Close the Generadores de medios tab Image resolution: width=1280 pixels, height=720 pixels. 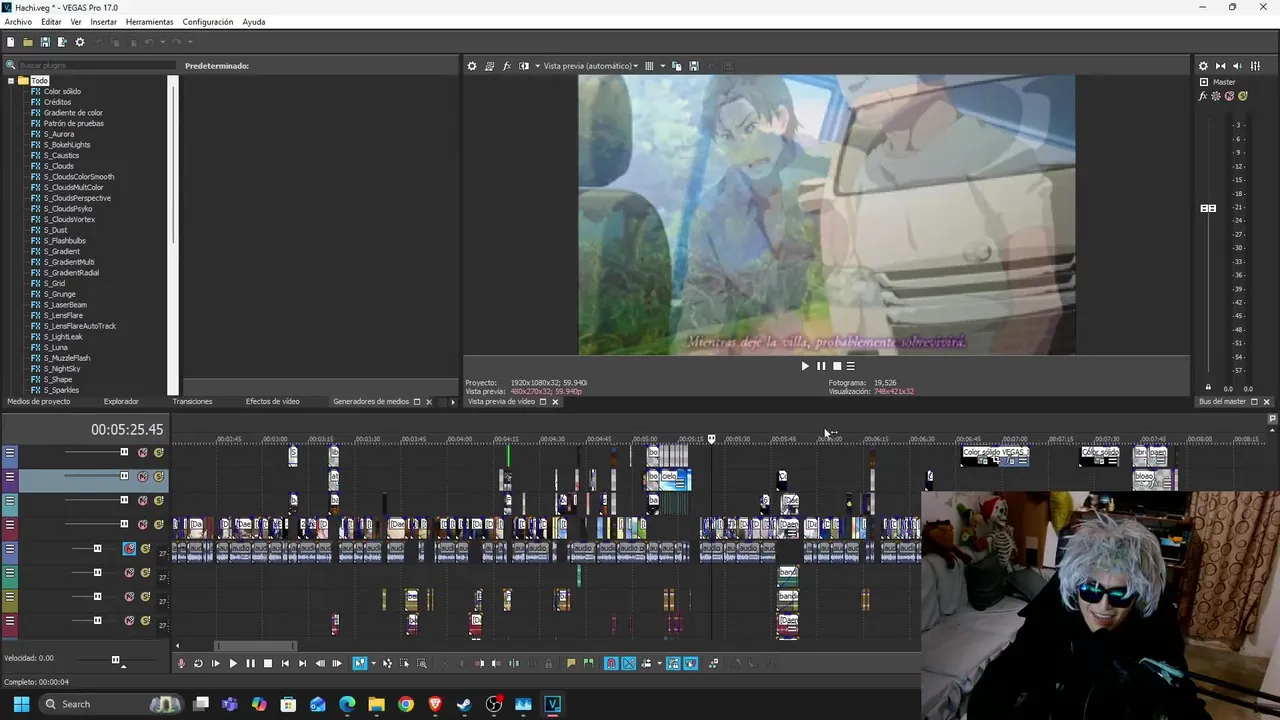coord(429,402)
